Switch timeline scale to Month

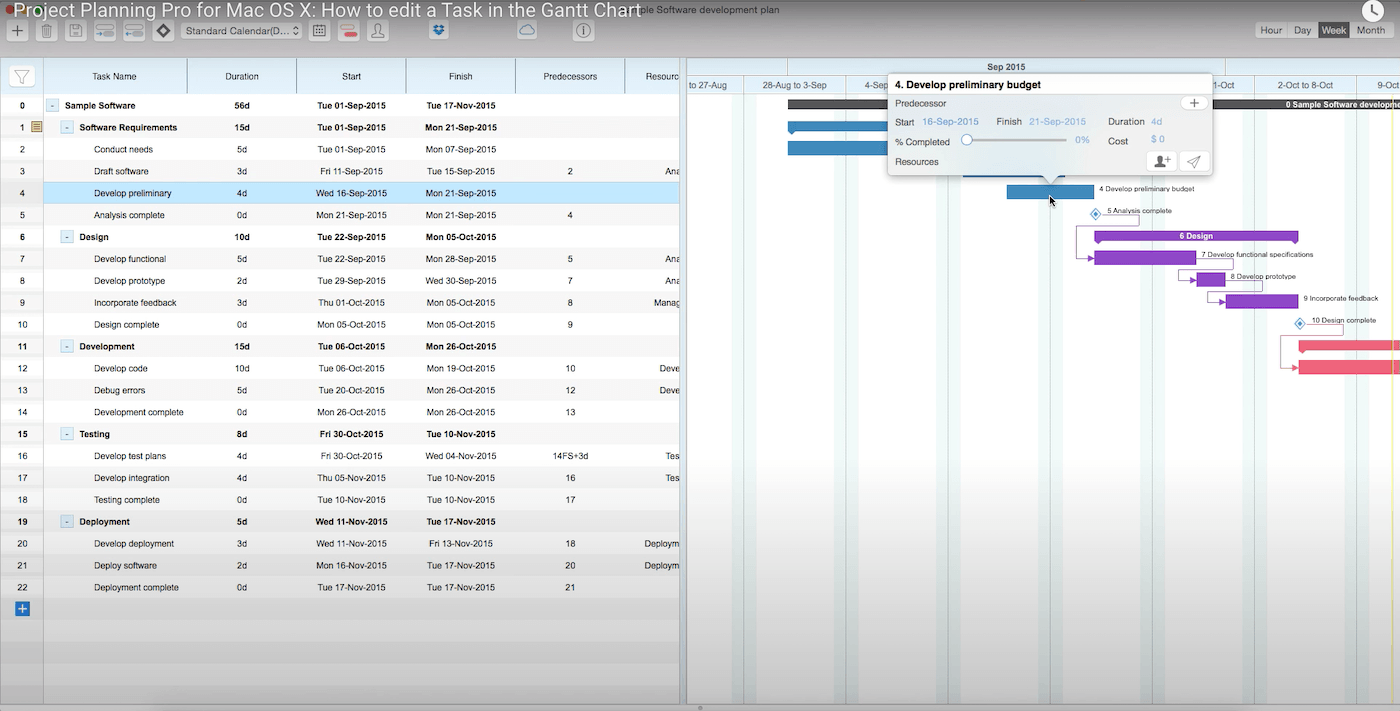1370,30
